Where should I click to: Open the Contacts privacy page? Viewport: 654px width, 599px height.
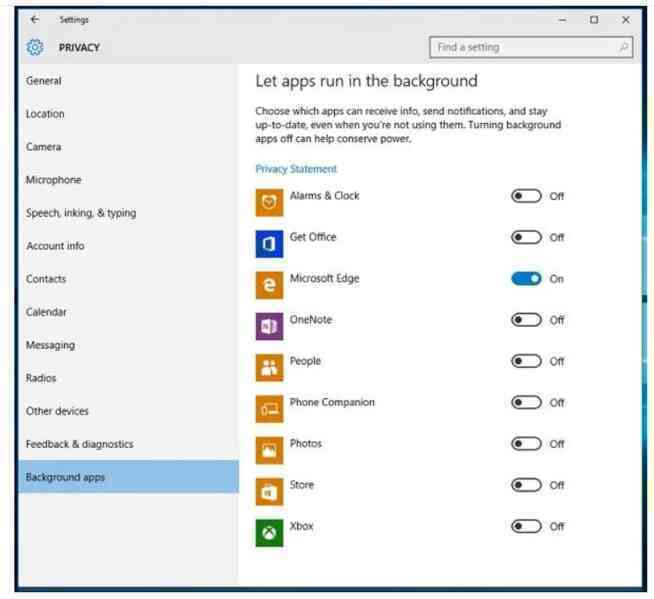click(128, 279)
